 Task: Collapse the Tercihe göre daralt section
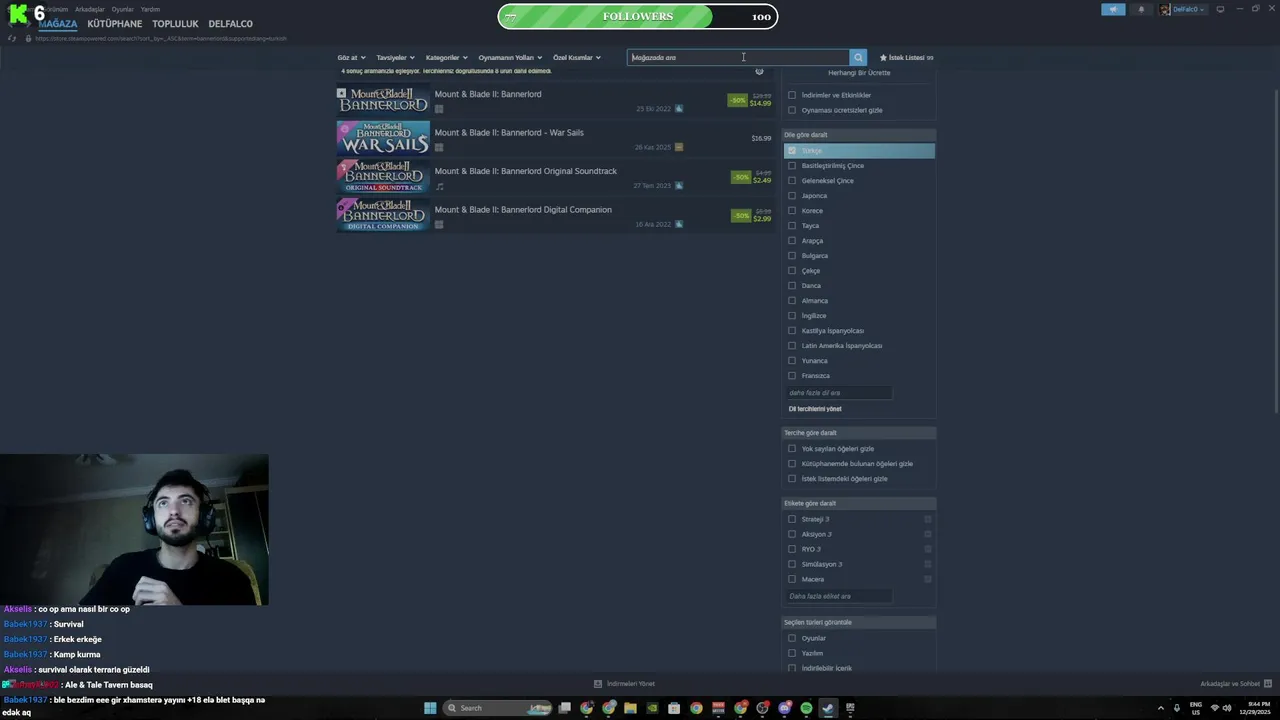click(x=859, y=433)
